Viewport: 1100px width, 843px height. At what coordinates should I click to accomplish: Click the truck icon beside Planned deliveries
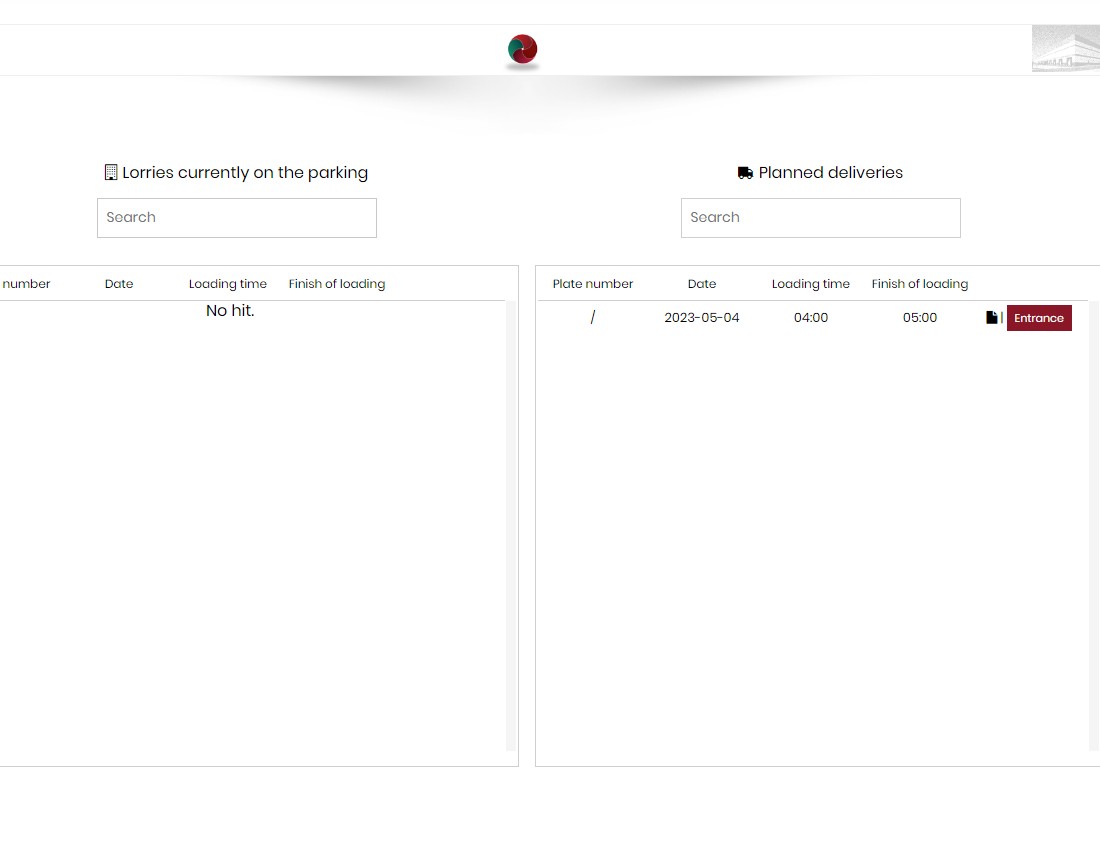click(745, 173)
